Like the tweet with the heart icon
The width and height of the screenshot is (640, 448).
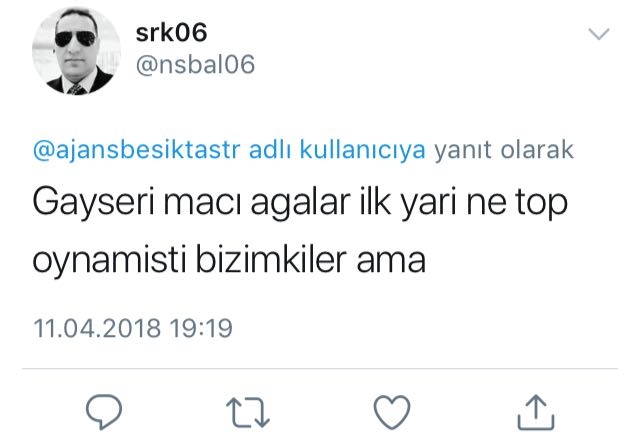pos(392,412)
